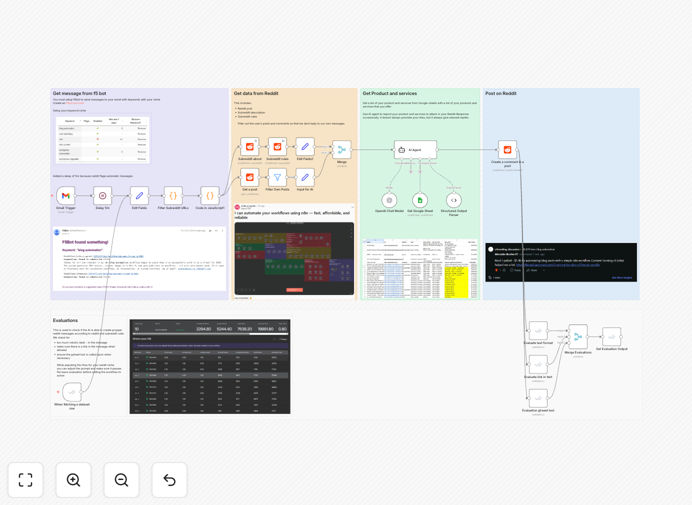This screenshot has width=692, height=505.
Task: Select the Set Evaluation Output node
Action: click(612, 337)
